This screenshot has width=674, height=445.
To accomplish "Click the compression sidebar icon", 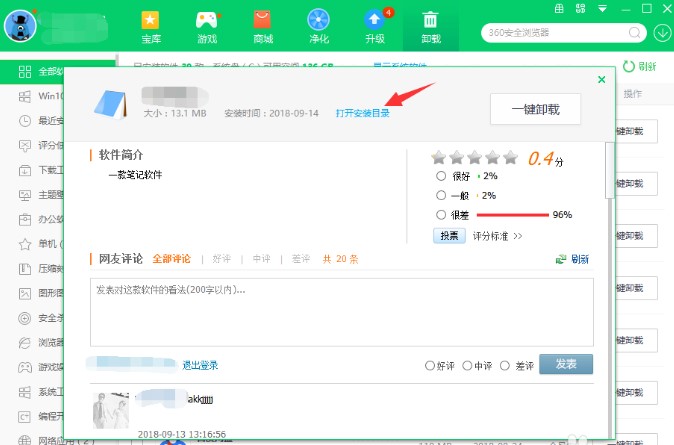I will click(25, 269).
